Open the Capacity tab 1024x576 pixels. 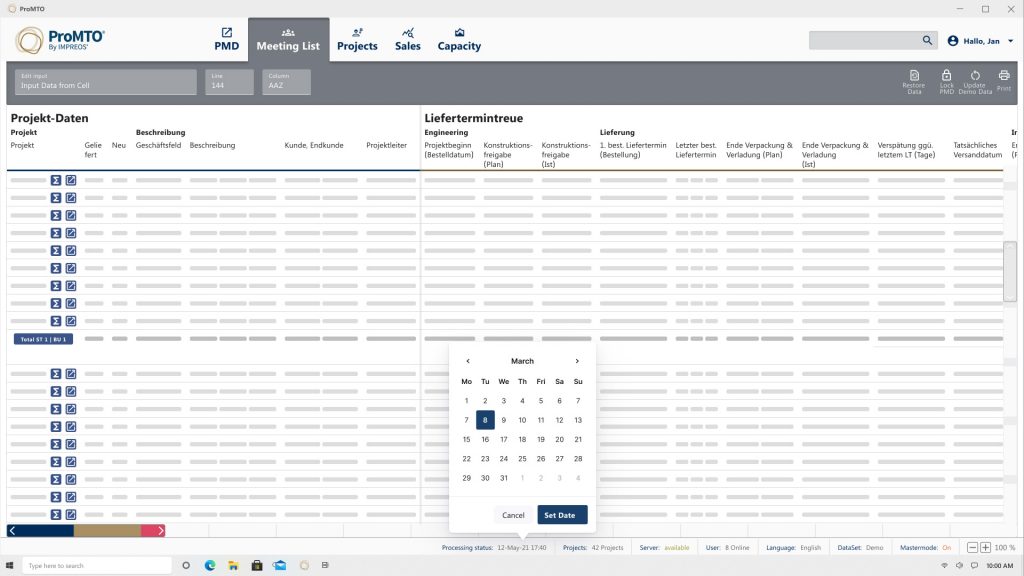(x=459, y=39)
